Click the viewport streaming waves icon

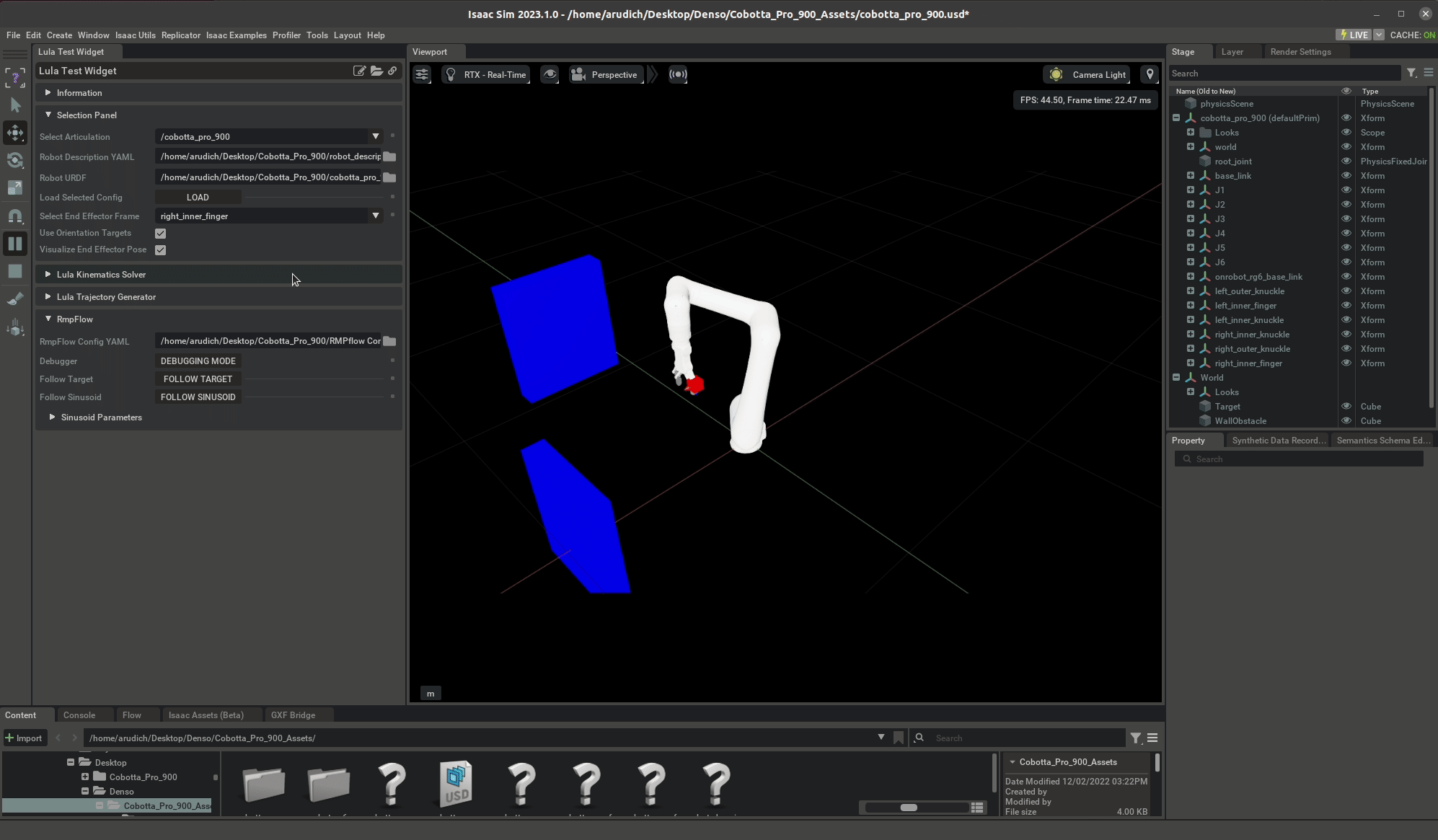pos(678,74)
